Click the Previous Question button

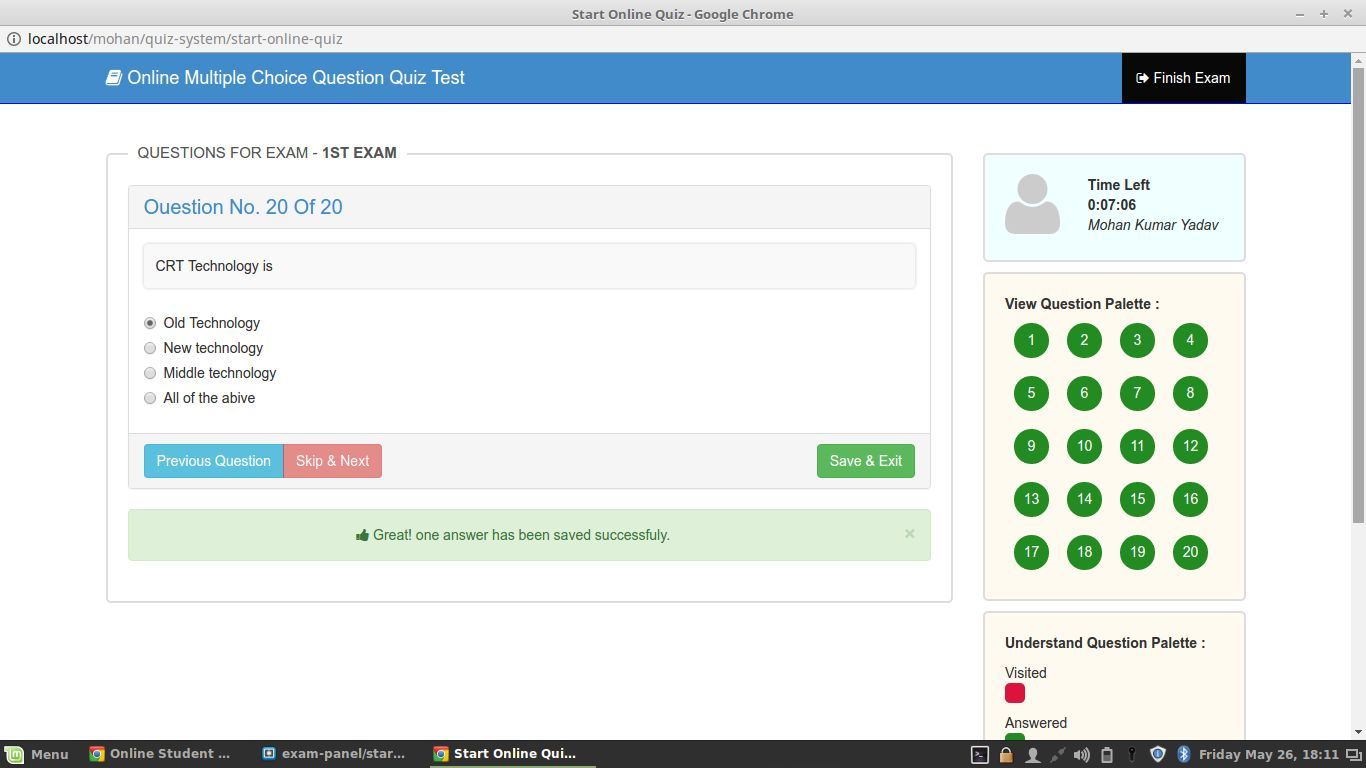(213, 461)
